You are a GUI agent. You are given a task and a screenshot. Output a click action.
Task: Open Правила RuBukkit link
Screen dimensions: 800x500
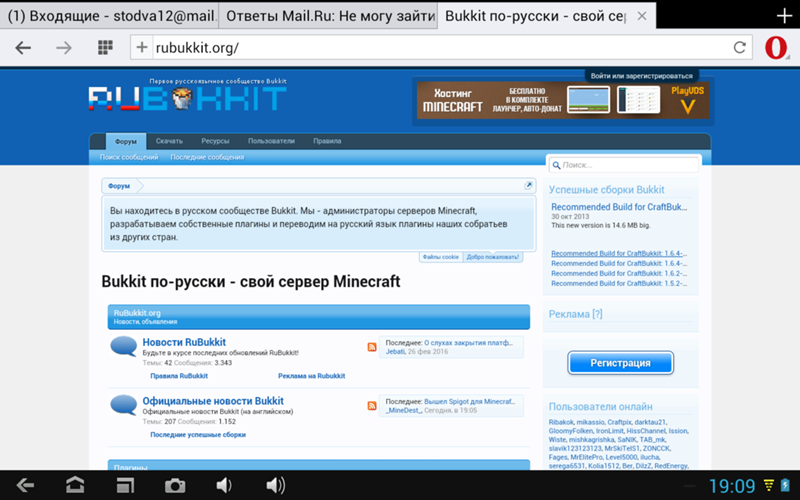pos(179,376)
